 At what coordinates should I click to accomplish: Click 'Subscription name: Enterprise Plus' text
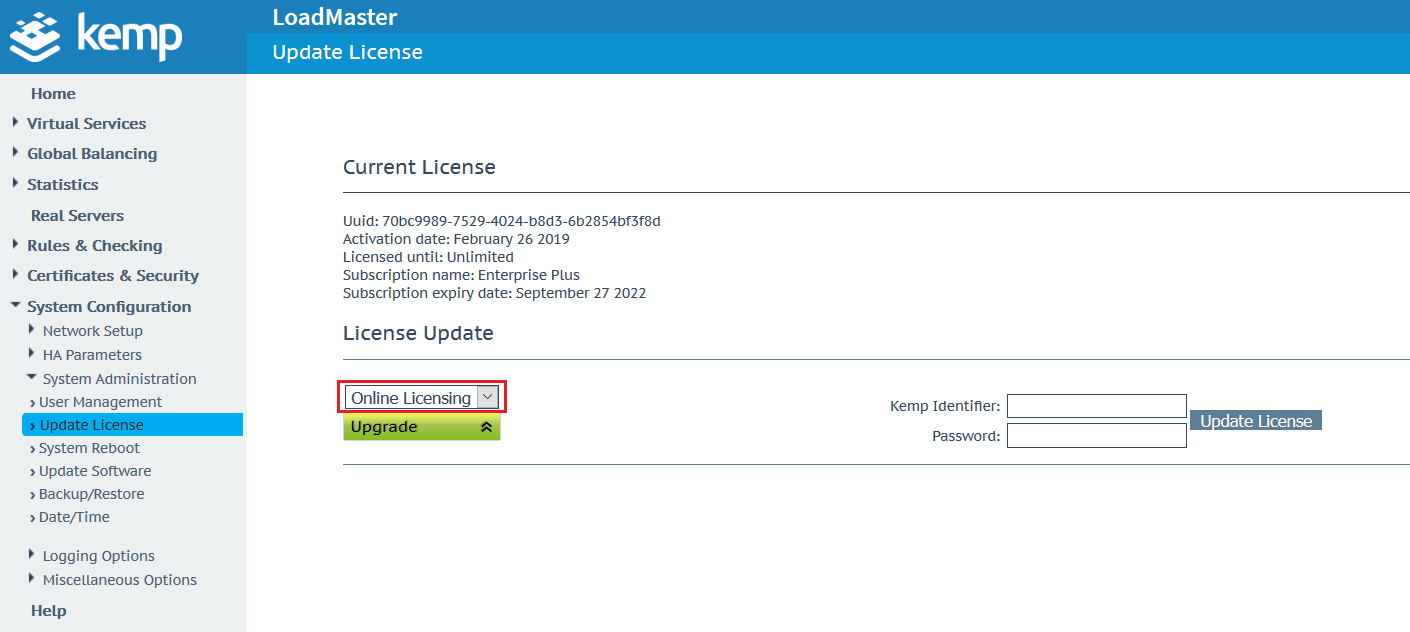[x=461, y=275]
